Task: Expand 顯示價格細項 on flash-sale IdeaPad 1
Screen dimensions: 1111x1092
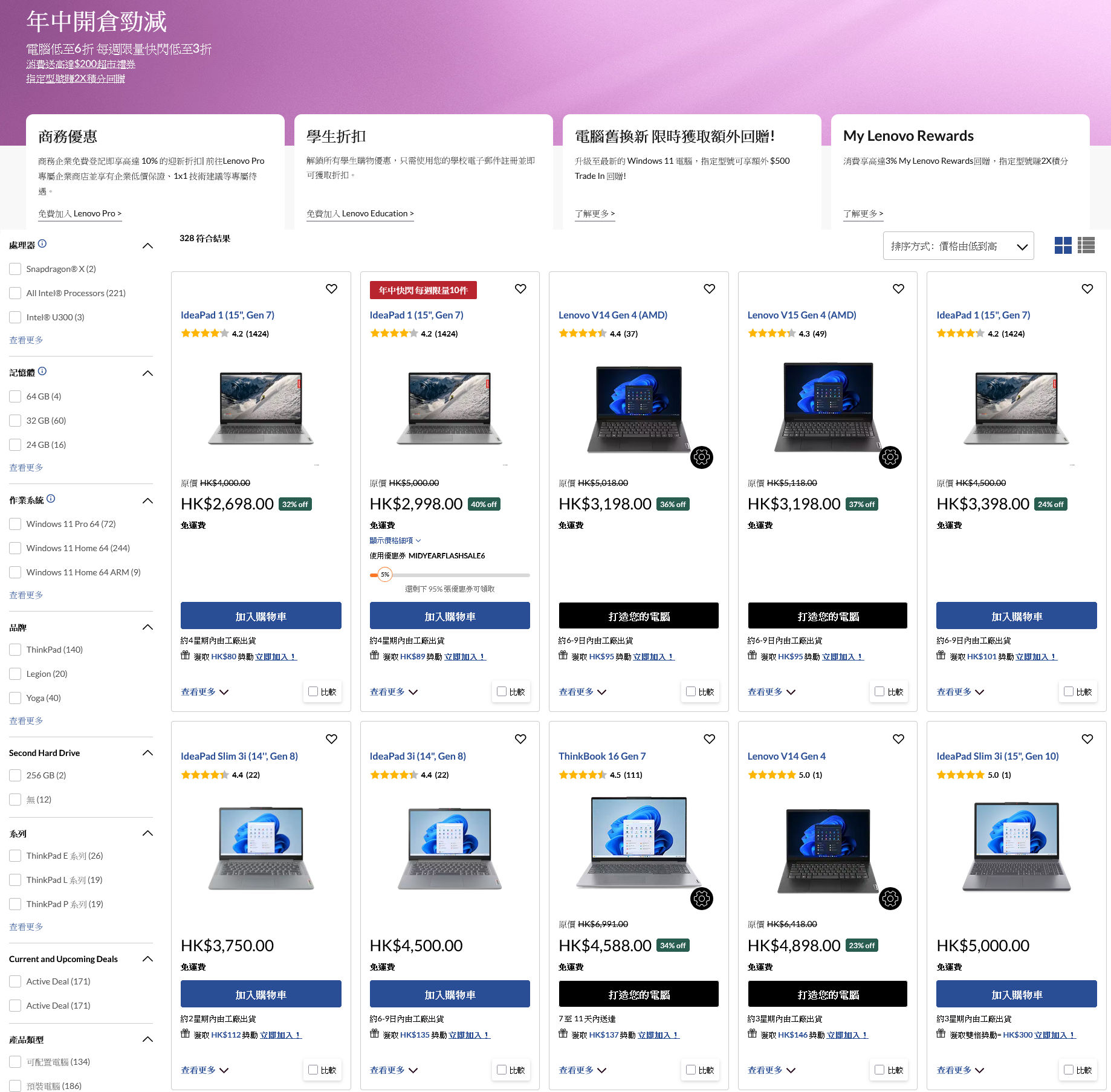Action: (x=395, y=540)
